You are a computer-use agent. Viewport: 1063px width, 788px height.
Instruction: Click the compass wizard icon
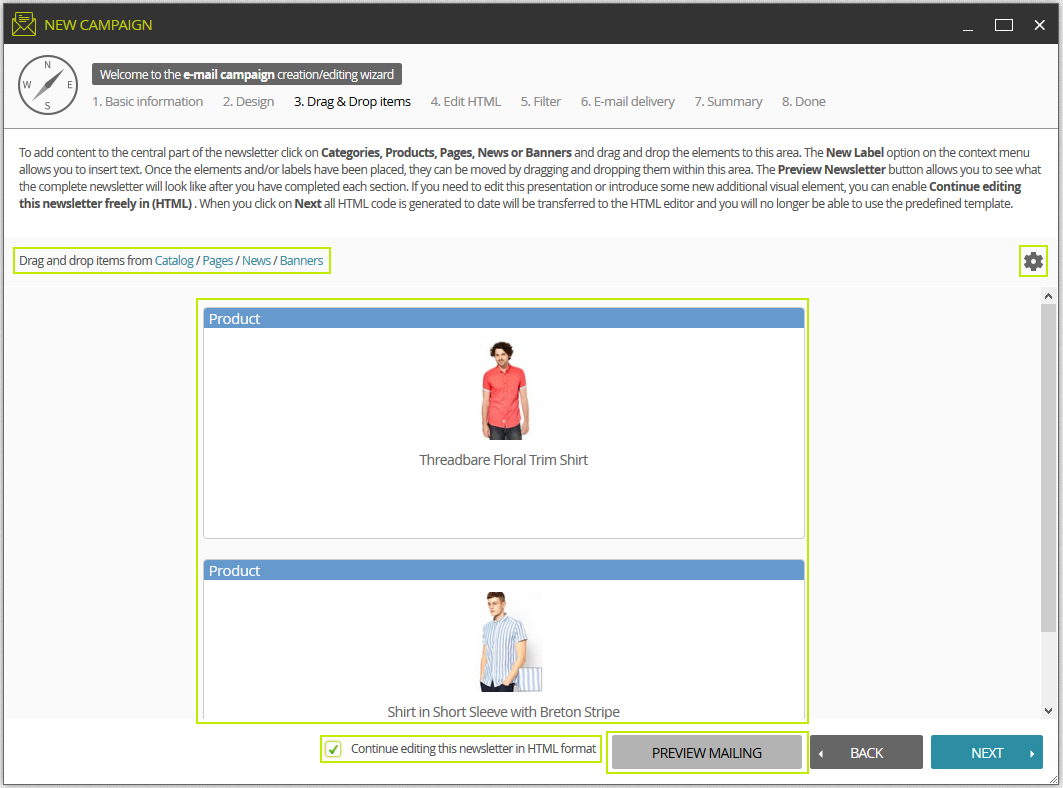47,85
